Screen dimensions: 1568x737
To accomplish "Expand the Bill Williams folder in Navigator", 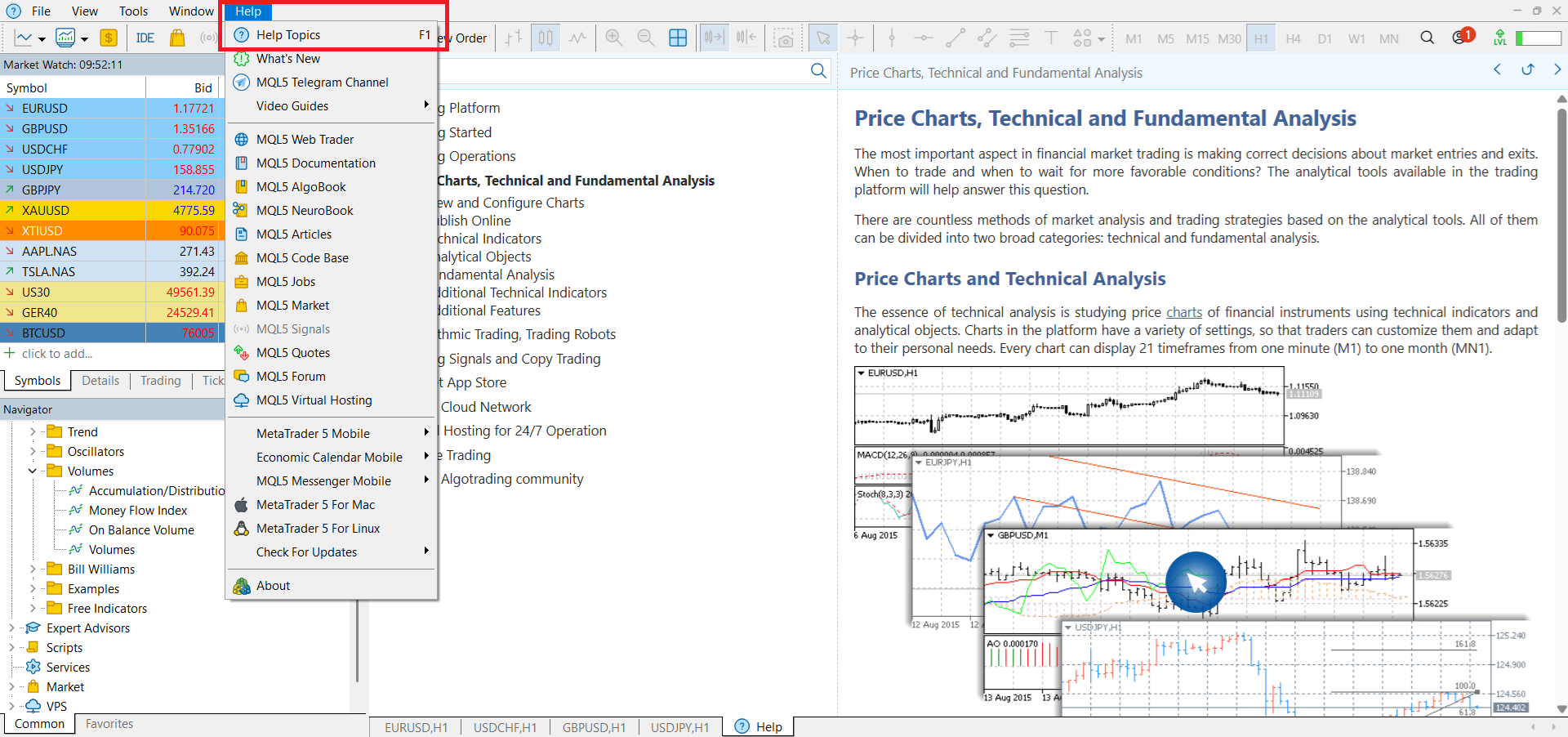I will coord(33,569).
